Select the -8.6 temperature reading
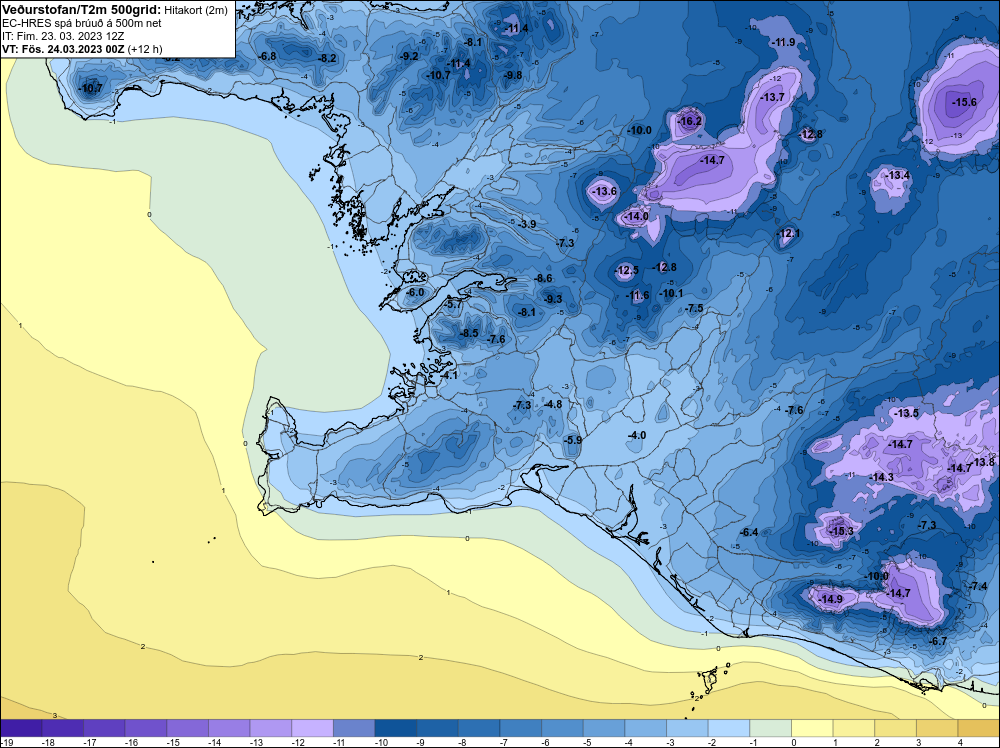The height and width of the screenshot is (748, 1000). coord(543,279)
